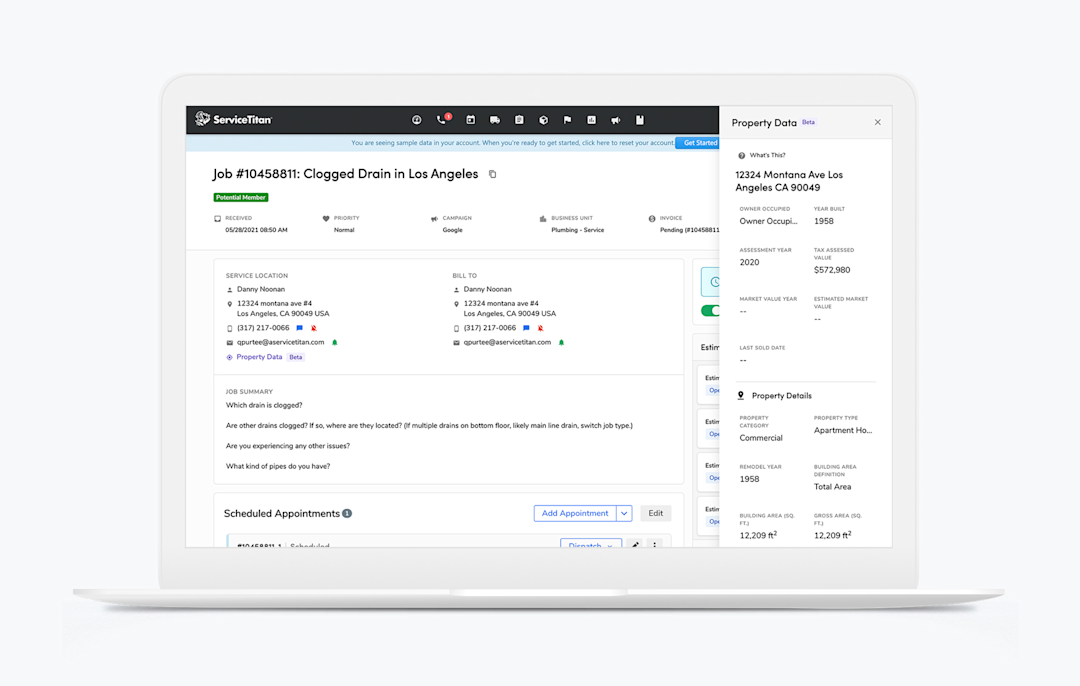Click green bell beside Bill To email
Viewport: 1080px width, 686px height.
[x=561, y=342]
